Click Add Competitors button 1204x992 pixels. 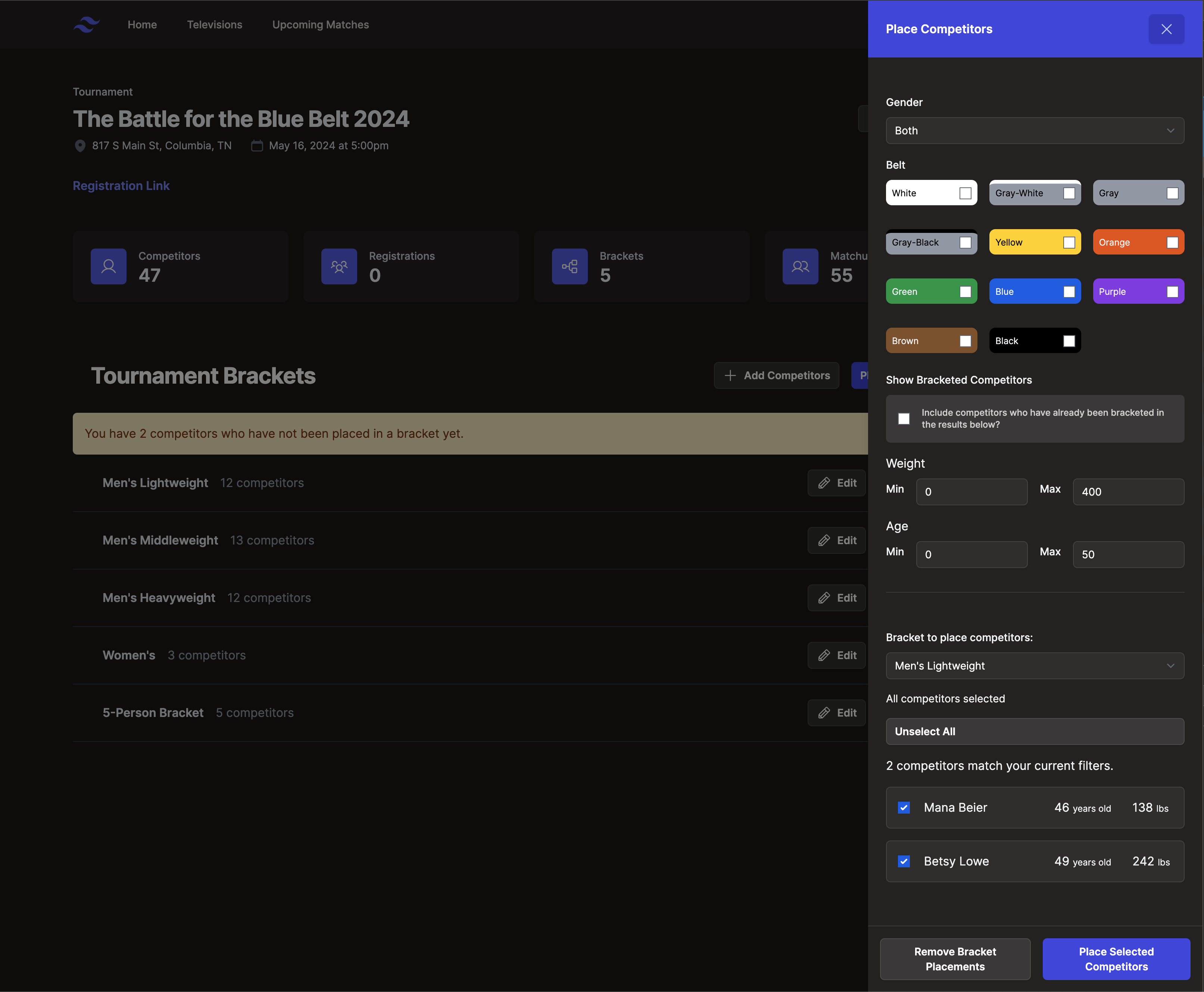(776, 375)
